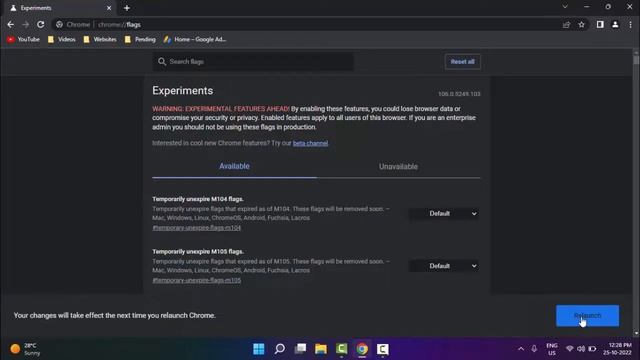Click the ENG US language indicator
The image size is (640, 360).
pyautogui.click(x=552, y=349)
